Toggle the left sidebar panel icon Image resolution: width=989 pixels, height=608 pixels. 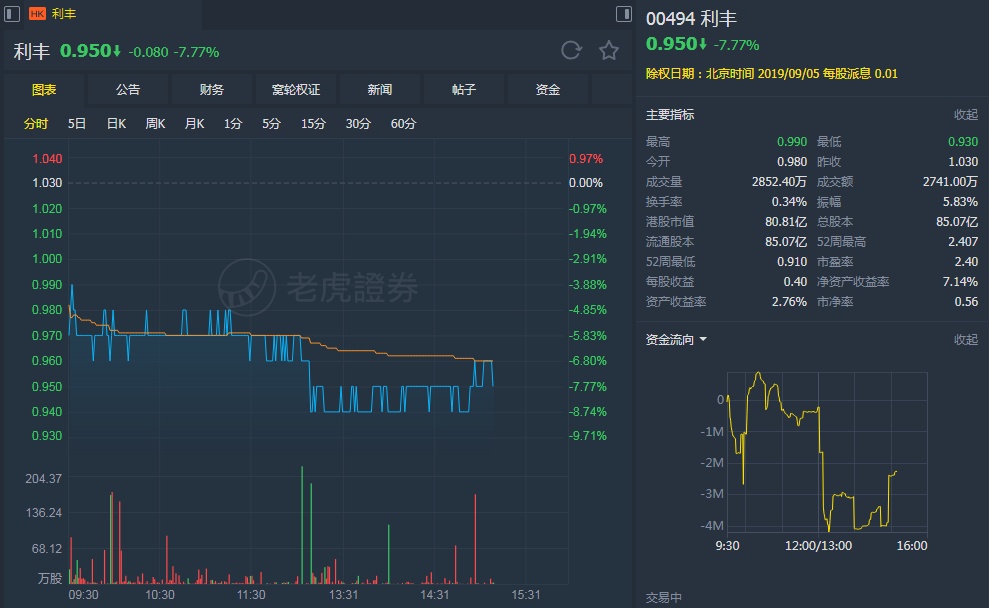pos(12,13)
